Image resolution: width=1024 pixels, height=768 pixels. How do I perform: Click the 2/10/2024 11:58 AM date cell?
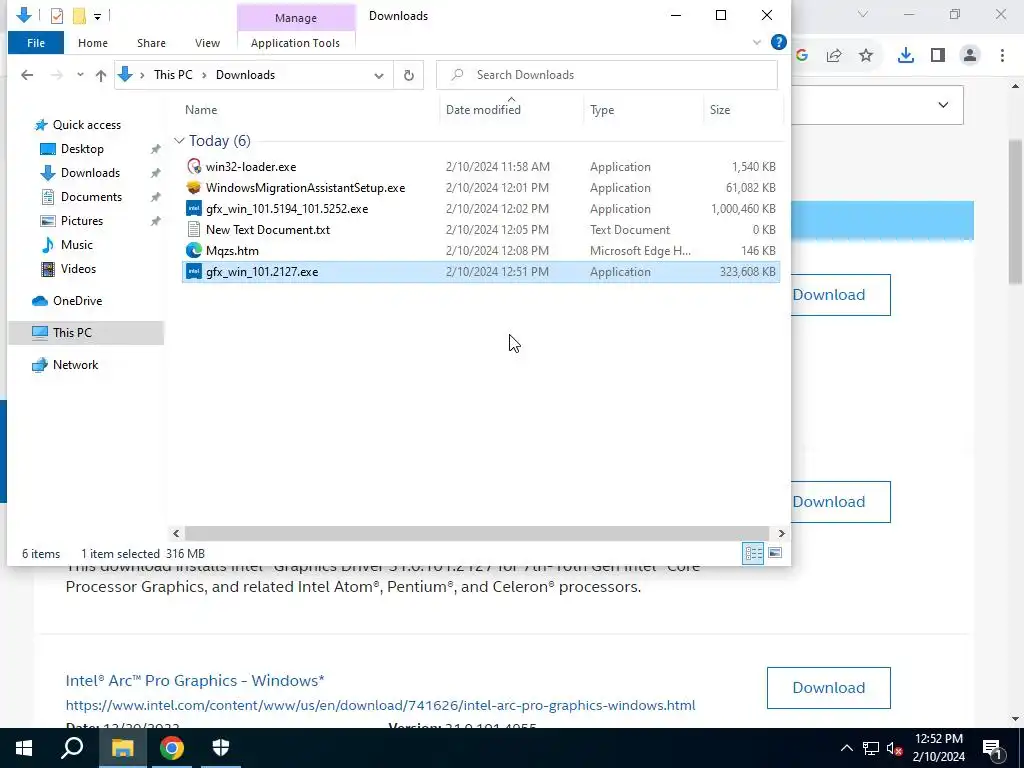[x=498, y=167]
